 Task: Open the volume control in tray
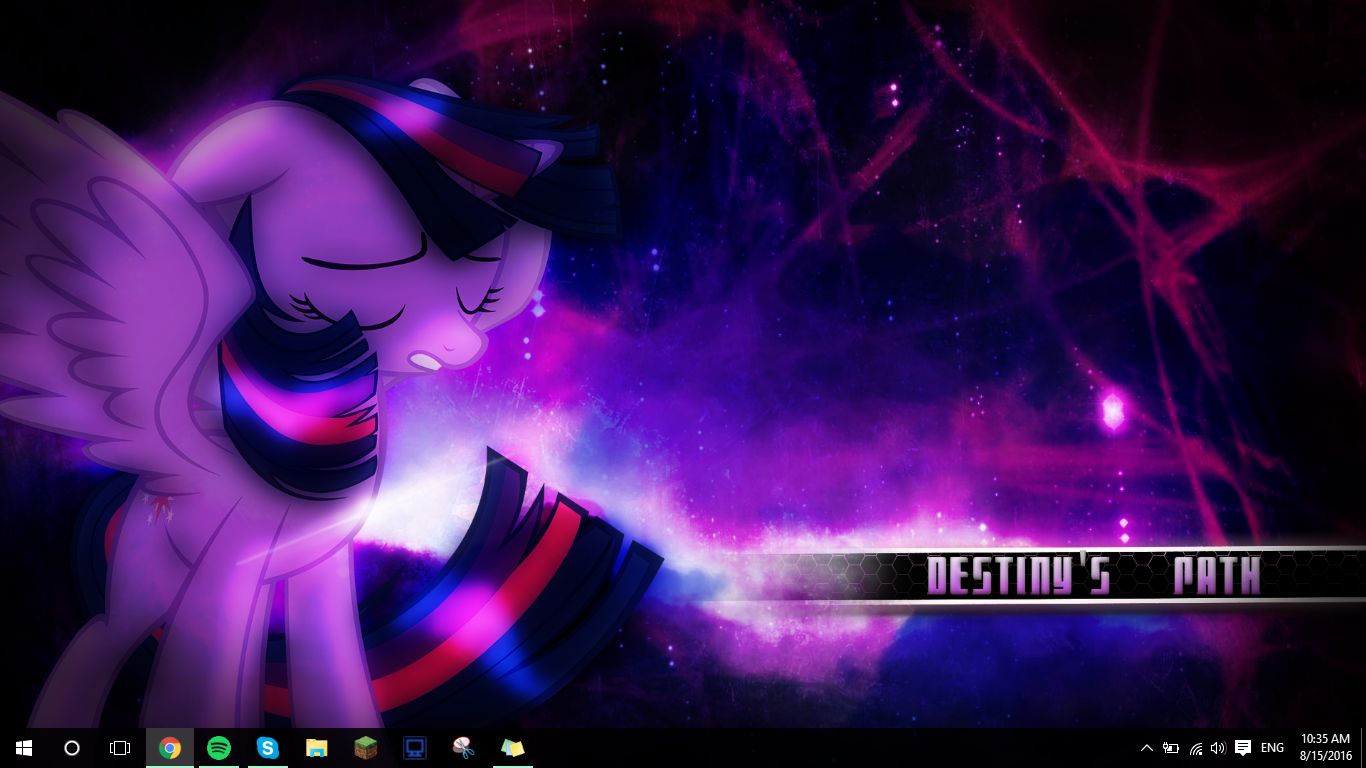pos(1217,748)
